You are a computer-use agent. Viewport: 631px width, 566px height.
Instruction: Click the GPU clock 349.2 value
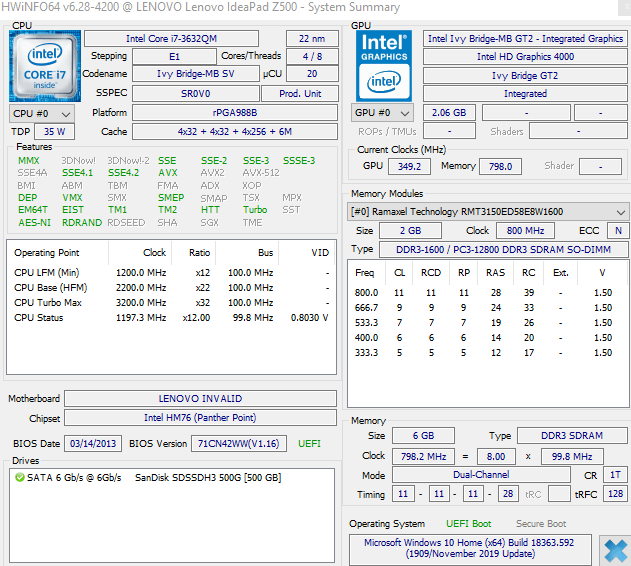[x=409, y=166]
